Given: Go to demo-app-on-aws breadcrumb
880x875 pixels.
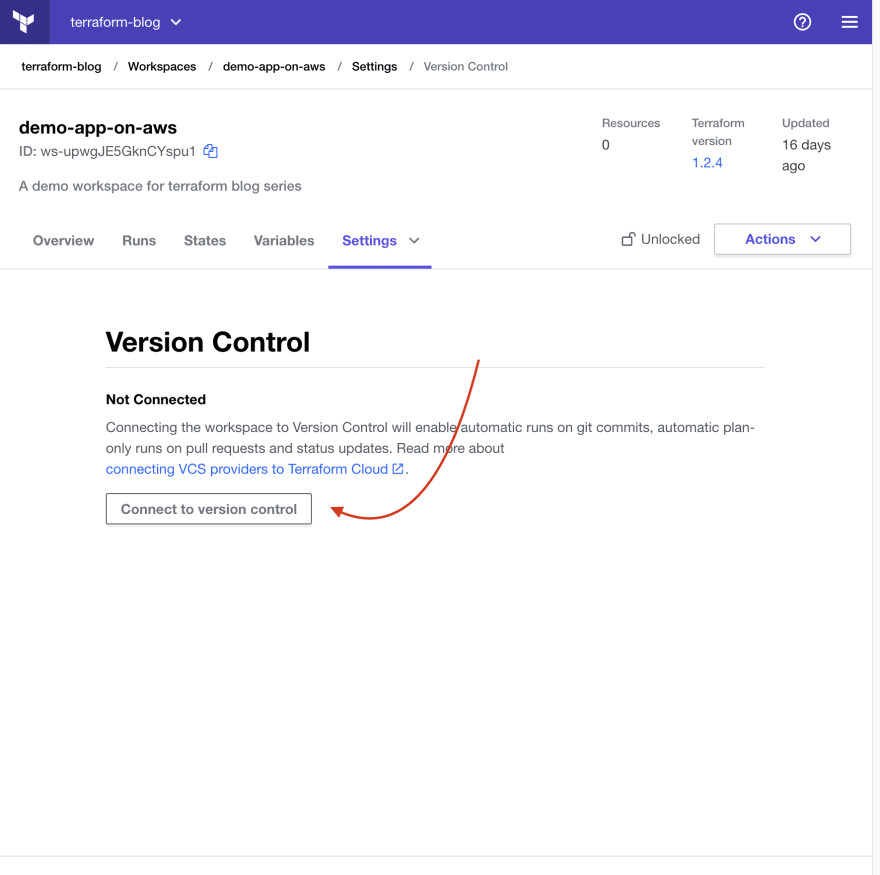Looking at the screenshot, I should [274, 66].
